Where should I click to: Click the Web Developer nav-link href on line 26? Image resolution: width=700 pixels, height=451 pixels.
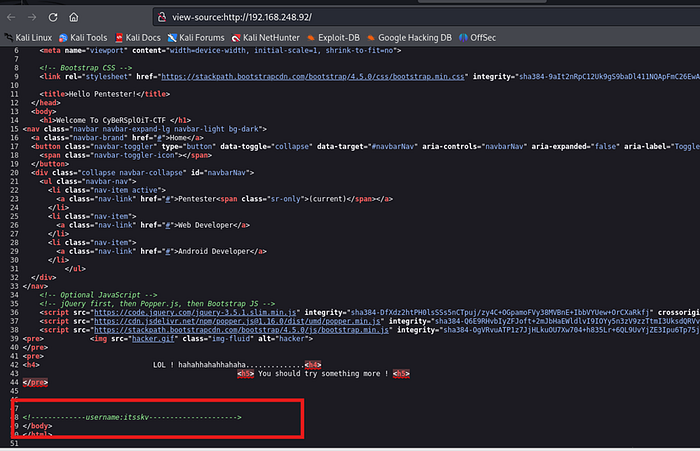168,225
